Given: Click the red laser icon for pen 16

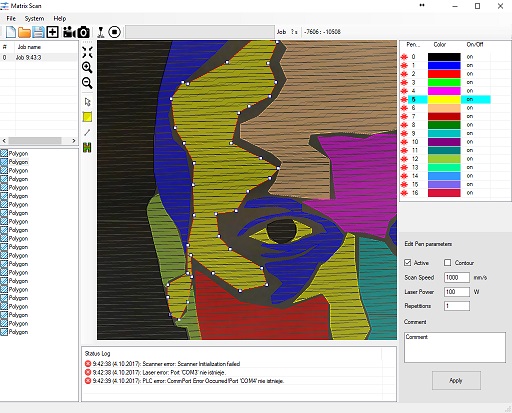Looking at the screenshot, I should [x=404, y=193].
